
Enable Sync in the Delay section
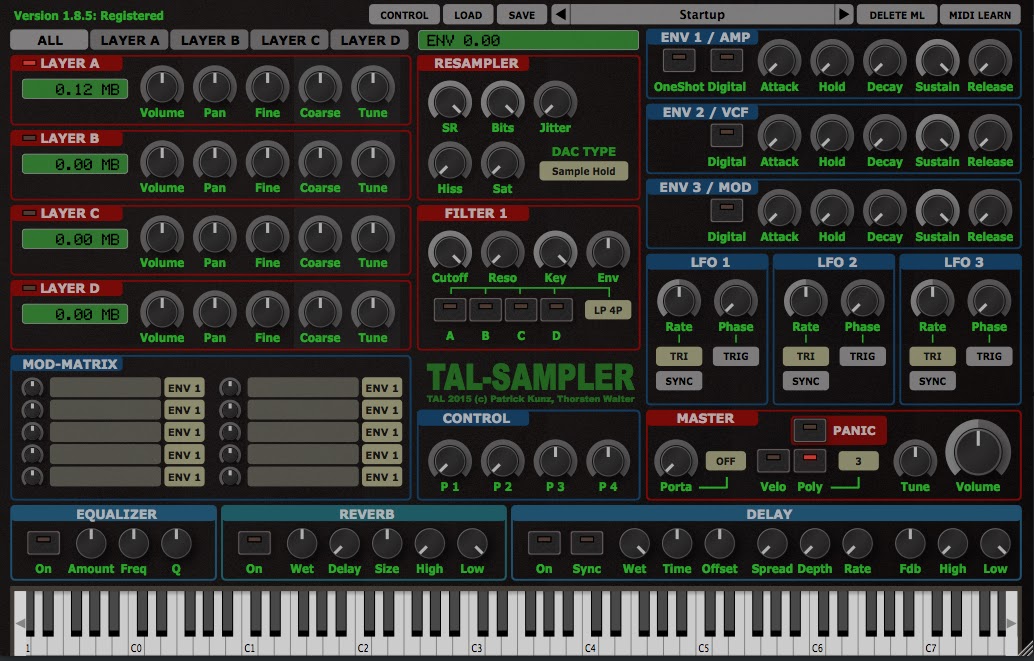[x=587, y=542]
